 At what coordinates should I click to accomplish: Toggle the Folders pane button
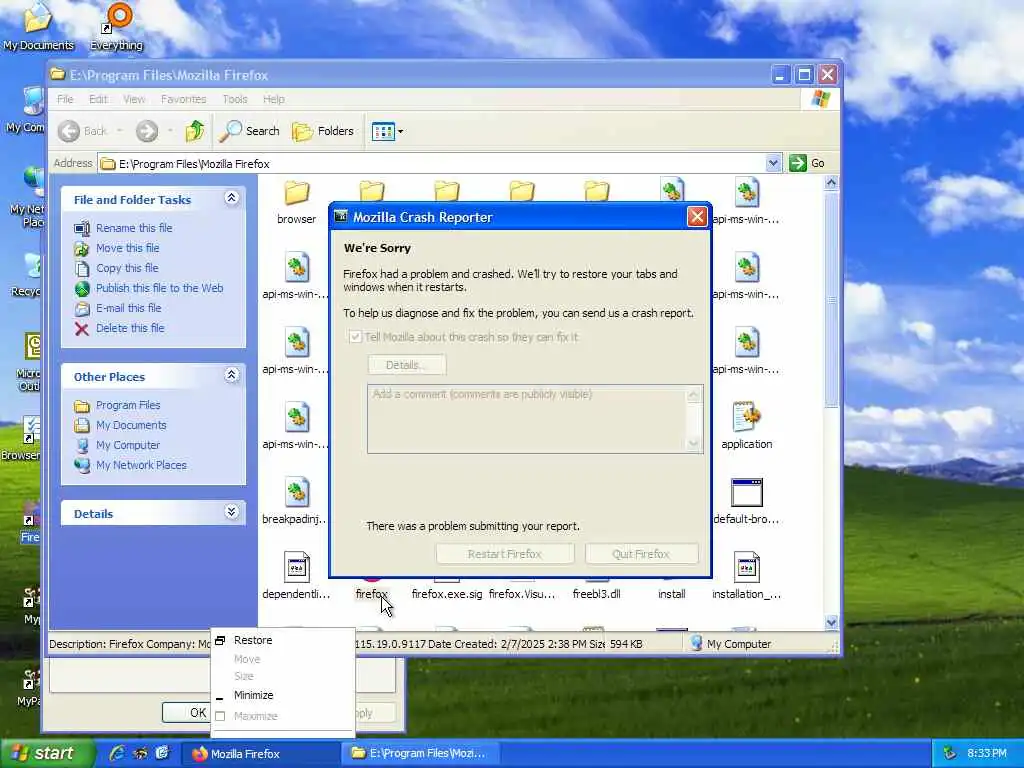pos(323,131)
